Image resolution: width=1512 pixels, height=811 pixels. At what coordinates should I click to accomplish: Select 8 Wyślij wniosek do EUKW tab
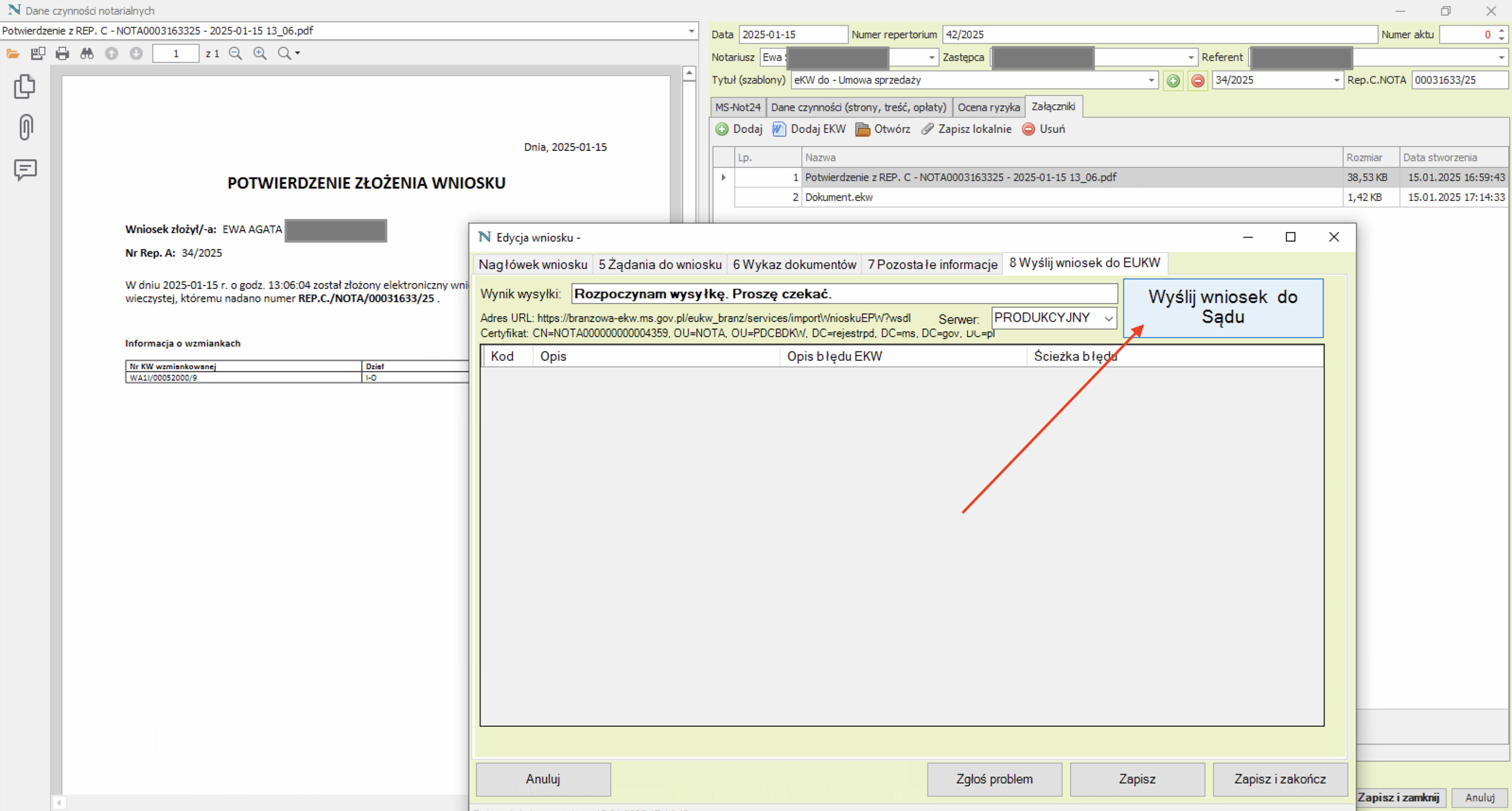click(x=1085, y=263)
